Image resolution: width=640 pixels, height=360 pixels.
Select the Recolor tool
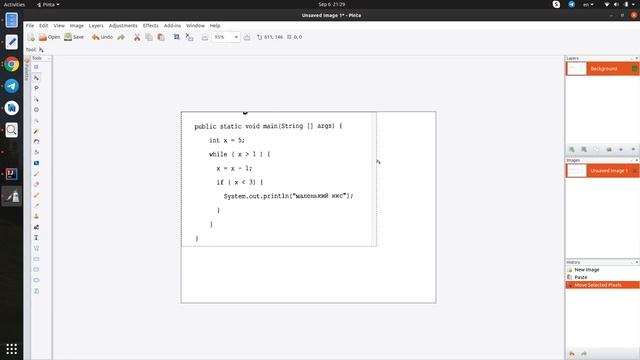(36, 227)
